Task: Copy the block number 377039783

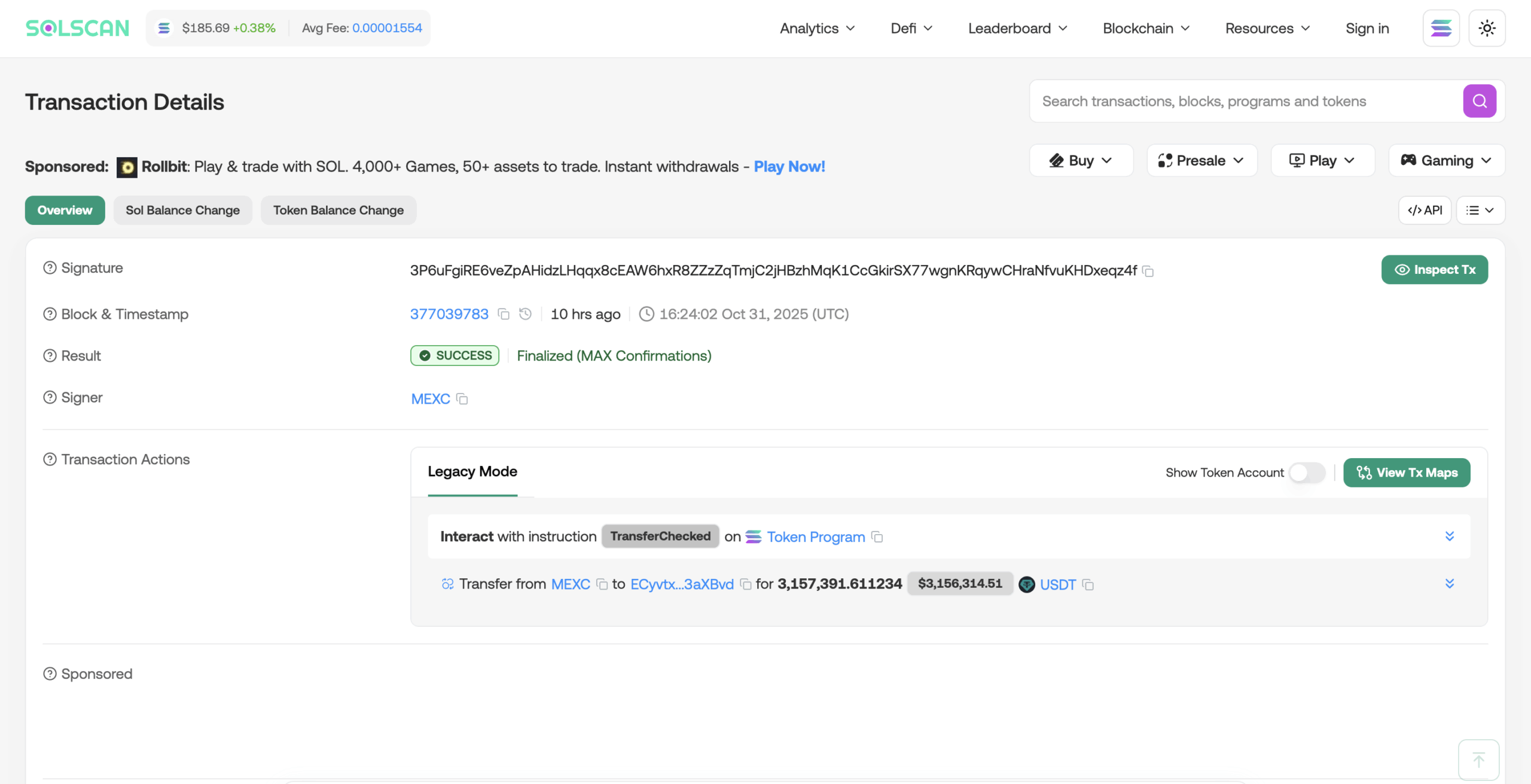Action: pos(504,315)
